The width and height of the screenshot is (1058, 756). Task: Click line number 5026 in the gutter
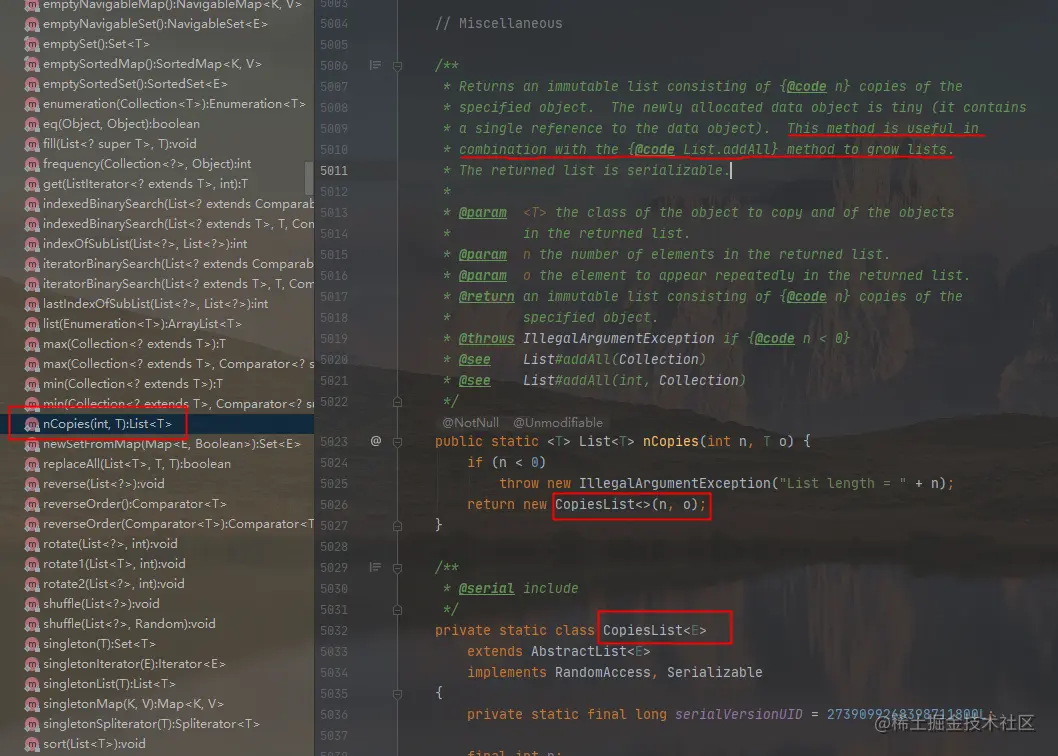click(334, 505)
